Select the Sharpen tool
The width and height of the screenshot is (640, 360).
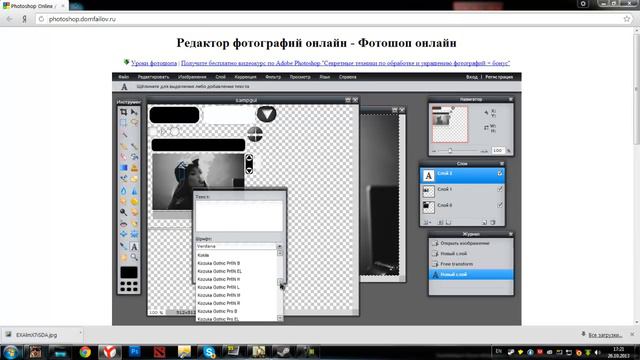click(x=134, y=190)
